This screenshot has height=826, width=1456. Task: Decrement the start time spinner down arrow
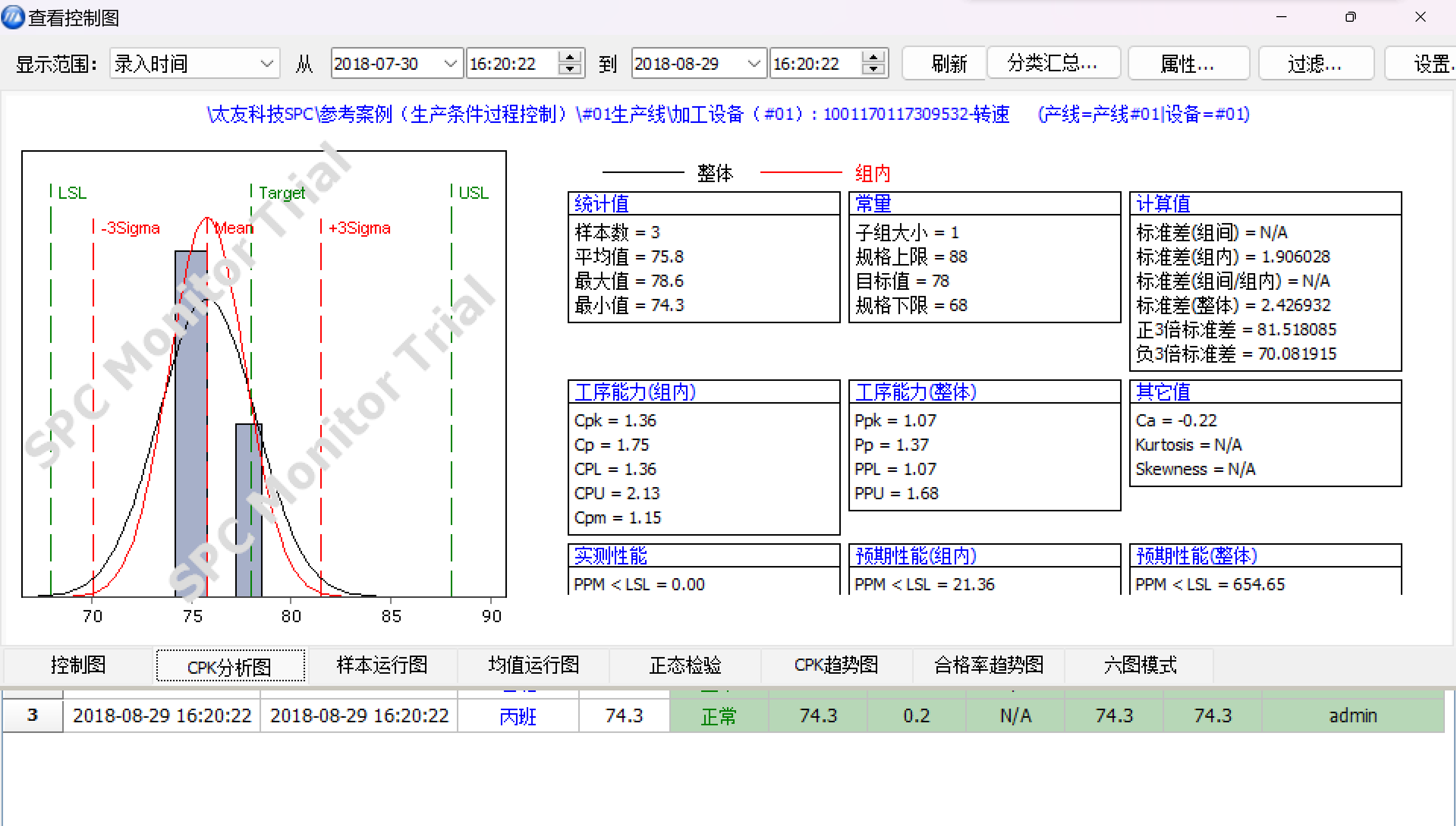click(569, 69)
